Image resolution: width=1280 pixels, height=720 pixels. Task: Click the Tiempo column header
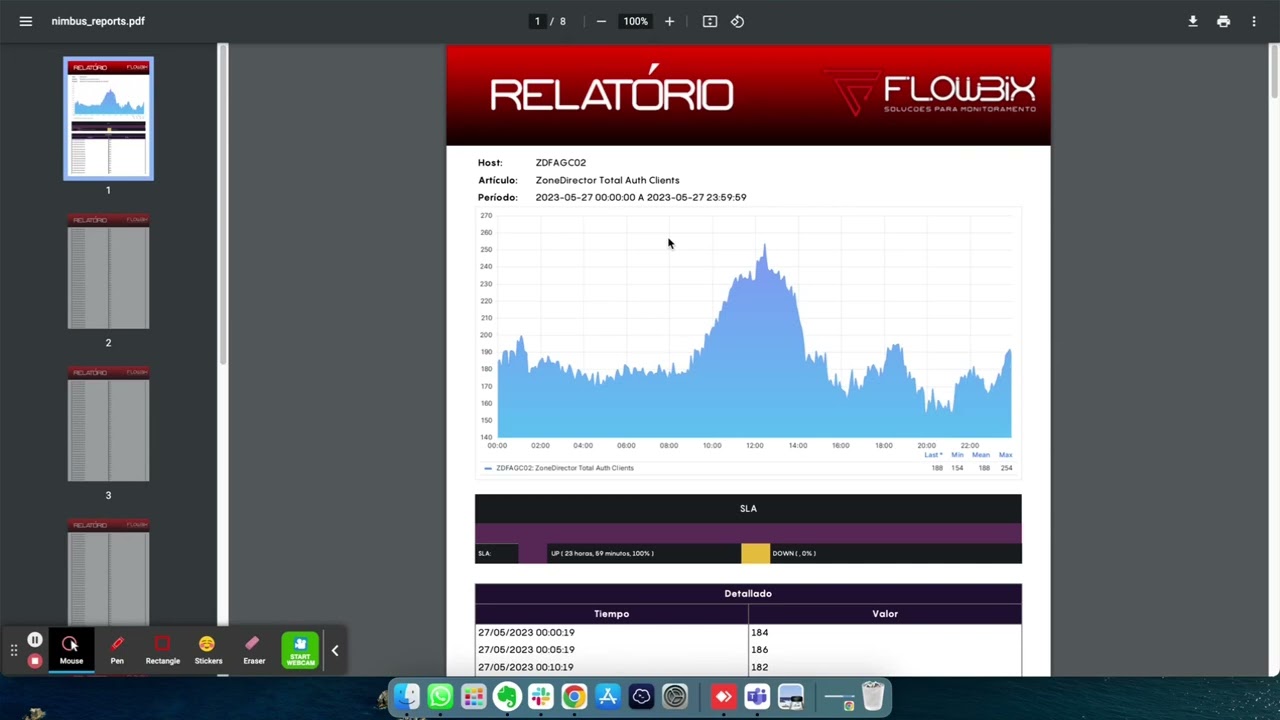pyautogui.click(x=611, y=614)
